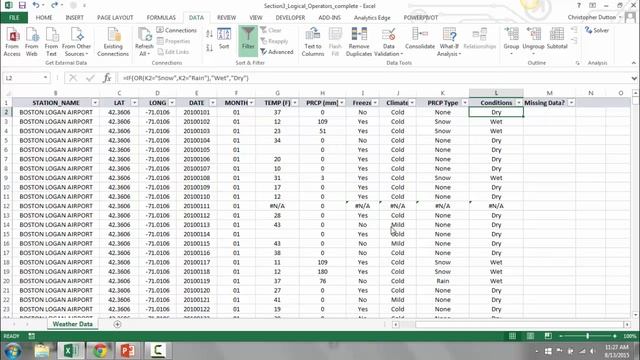
Task: Open the Missing Data? filter dropdown
Action: [571, 102]
